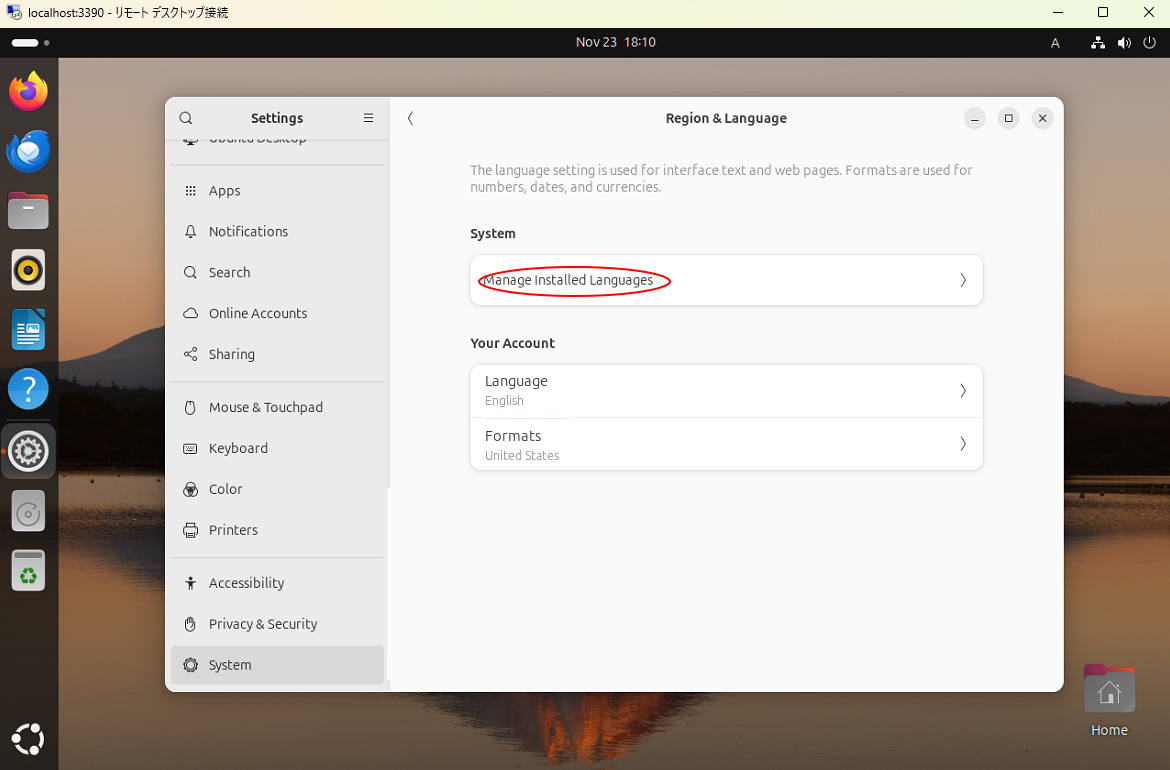
Task: Click the Keyboard icon in sidebar
Action: tap(190, 448)
